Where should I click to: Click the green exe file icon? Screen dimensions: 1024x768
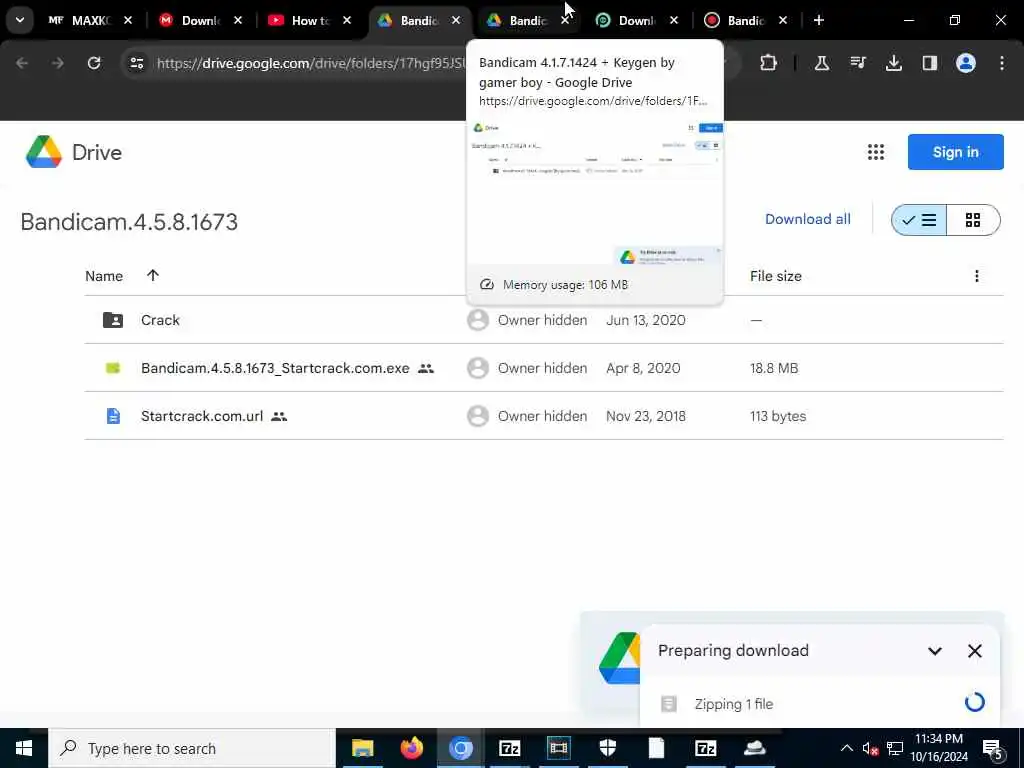tap(113, 368)
